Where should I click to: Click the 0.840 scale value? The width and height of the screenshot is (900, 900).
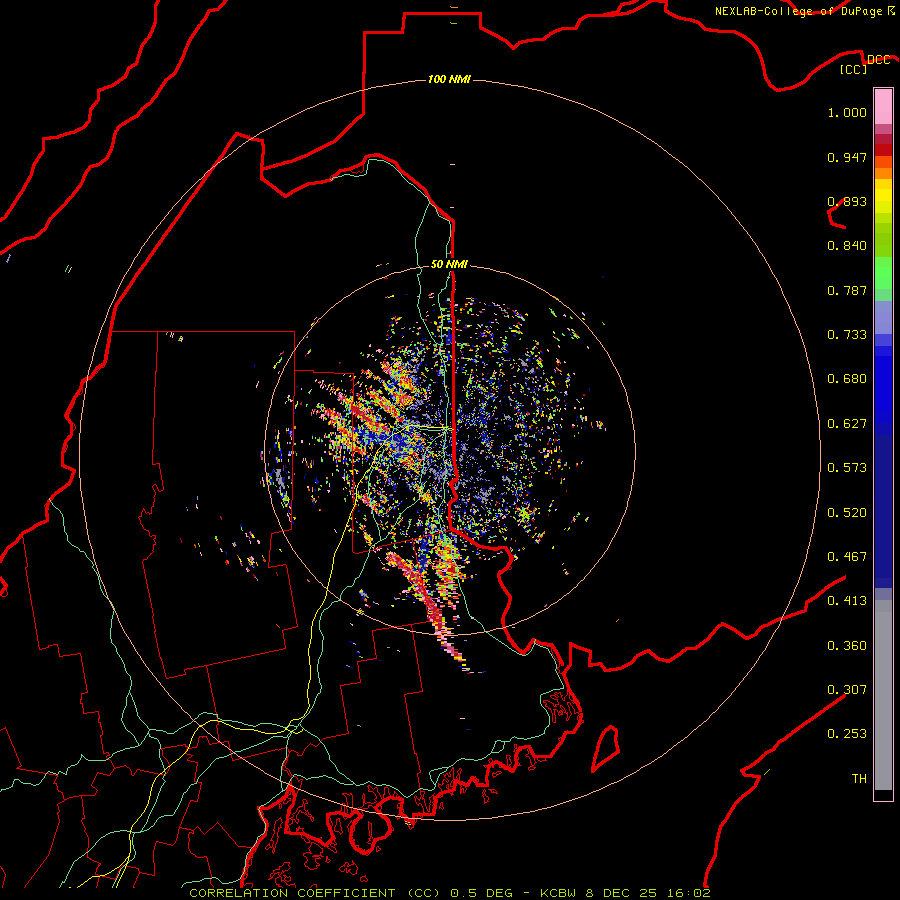tap(847, 246)
